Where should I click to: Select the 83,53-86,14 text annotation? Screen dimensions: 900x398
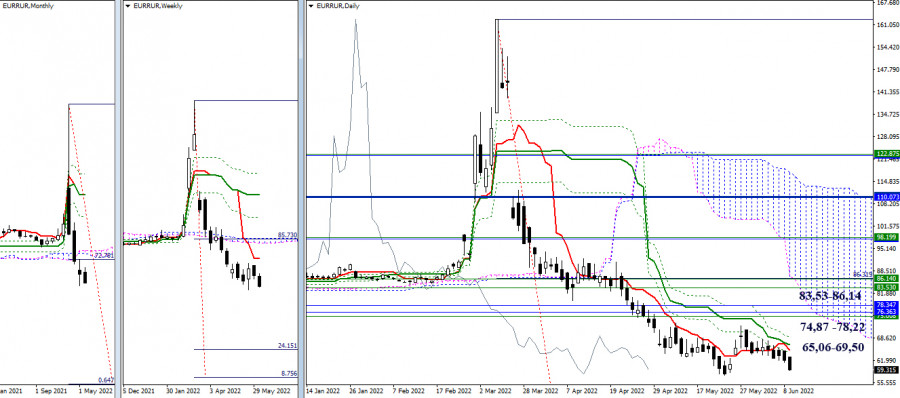tap(829, 296)
